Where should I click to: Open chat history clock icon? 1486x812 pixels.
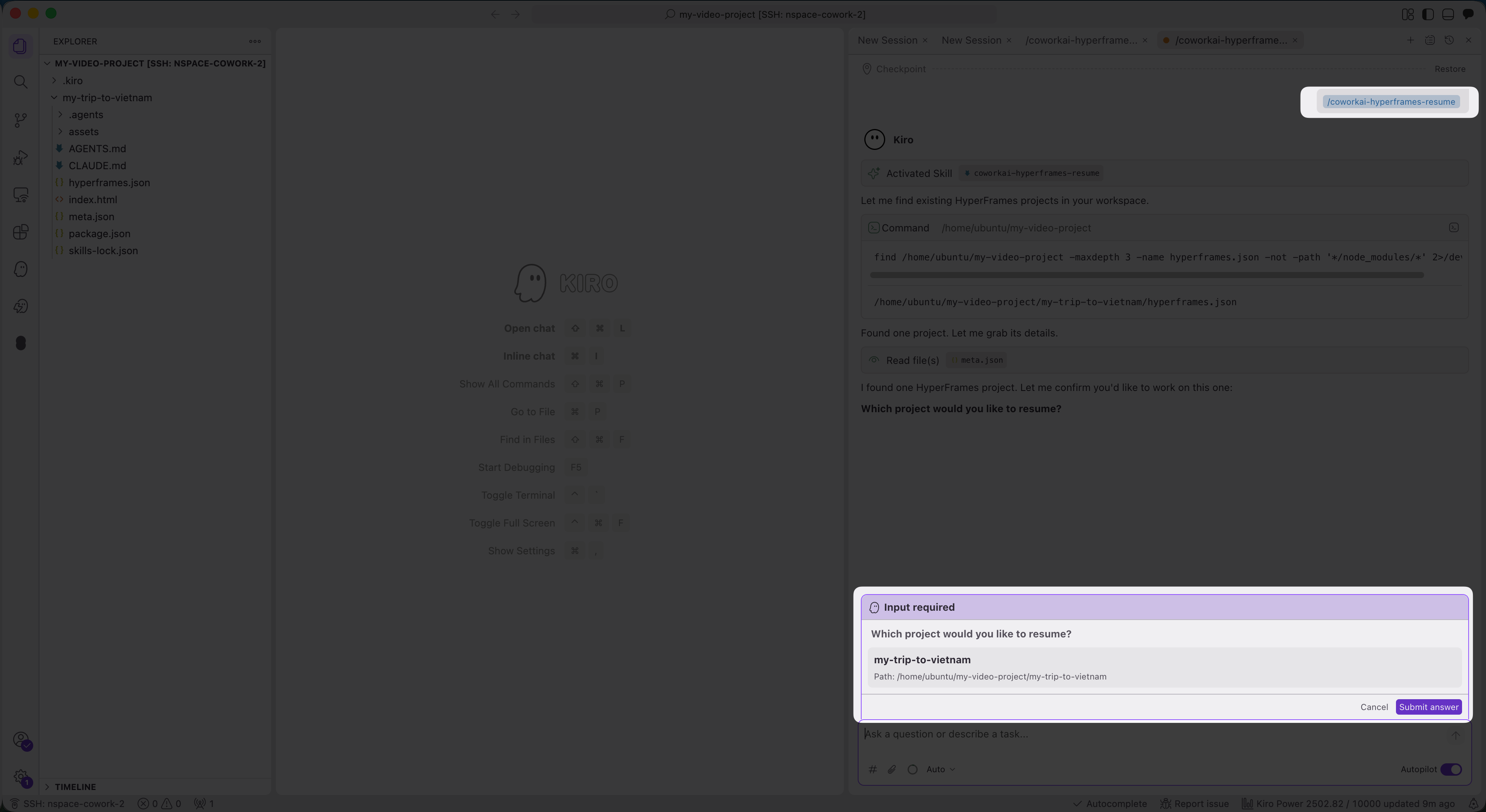[x=1449, y=41]
